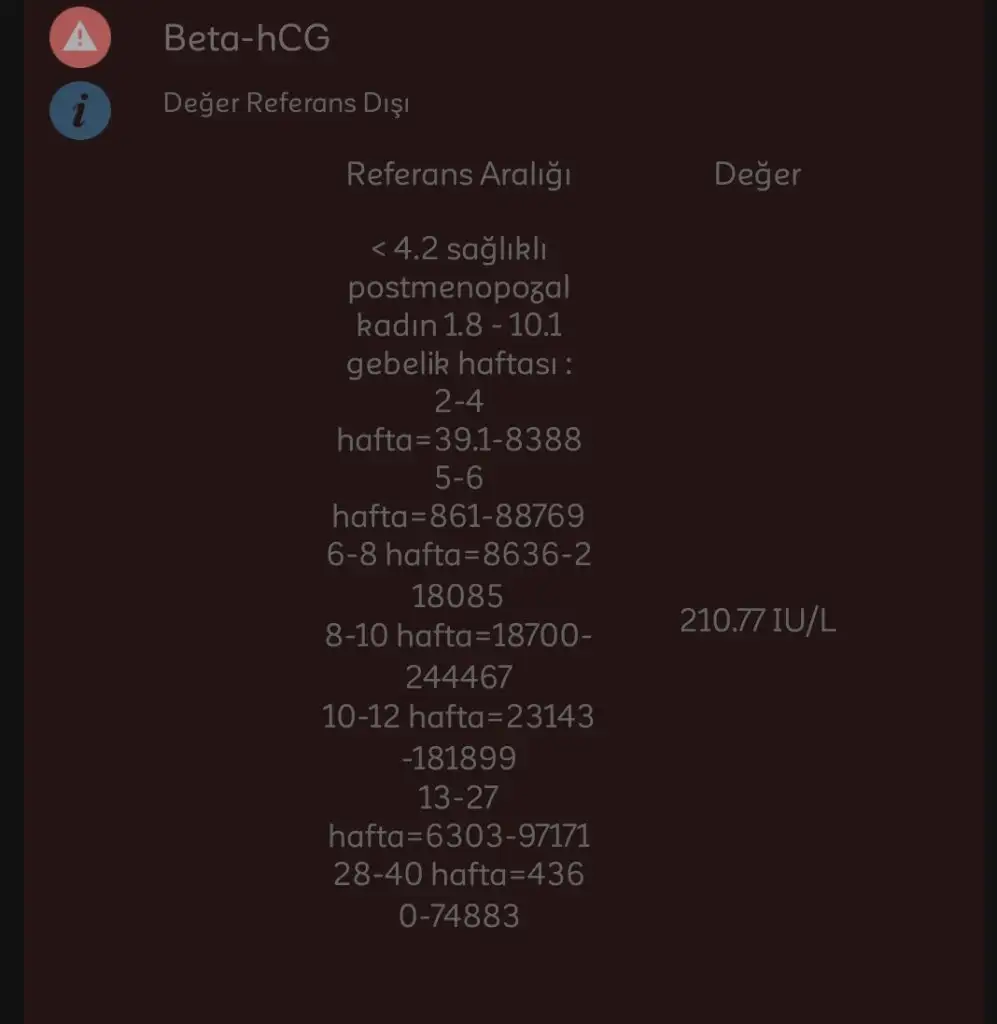Click the word 'postmenopozal'
The image size is (997, 1024).
click(459, 288)
